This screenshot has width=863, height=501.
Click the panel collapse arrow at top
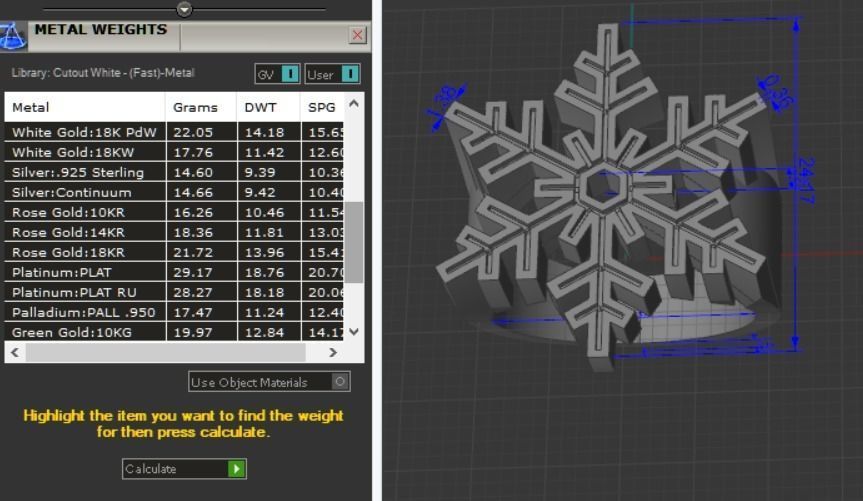(x=184, y=9)
